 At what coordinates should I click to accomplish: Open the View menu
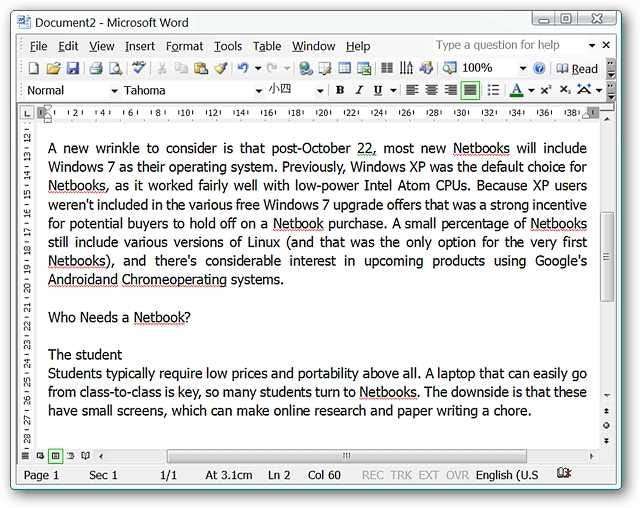[x=102, y=46]
